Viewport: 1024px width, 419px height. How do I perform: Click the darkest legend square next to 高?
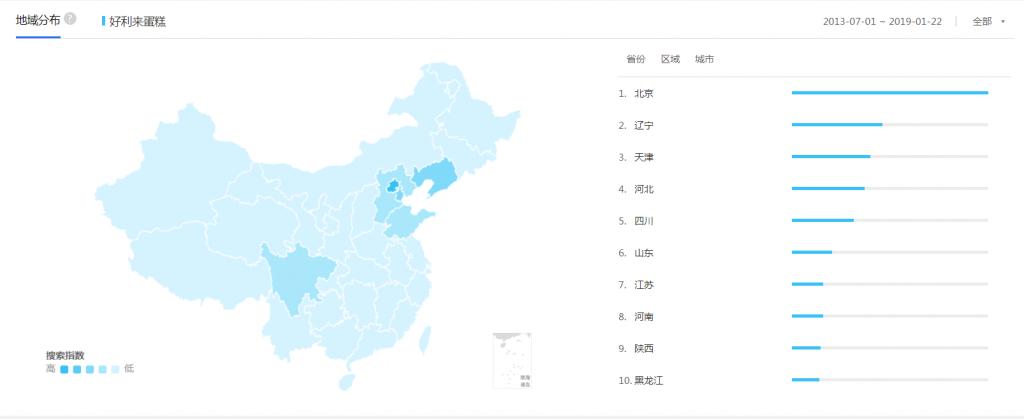tap(64, 369)
